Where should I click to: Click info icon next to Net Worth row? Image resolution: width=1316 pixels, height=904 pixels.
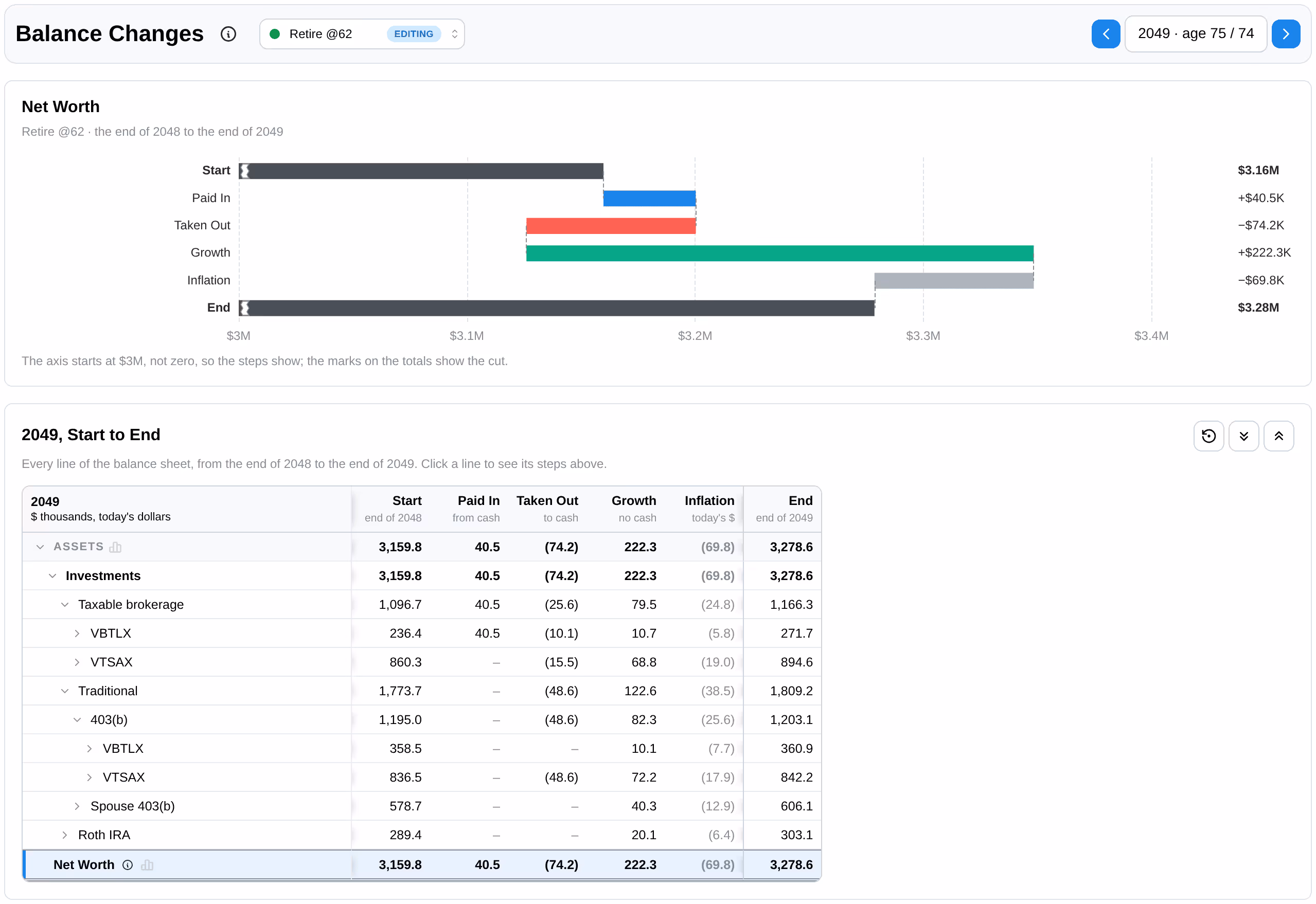(x=128, y=864)
